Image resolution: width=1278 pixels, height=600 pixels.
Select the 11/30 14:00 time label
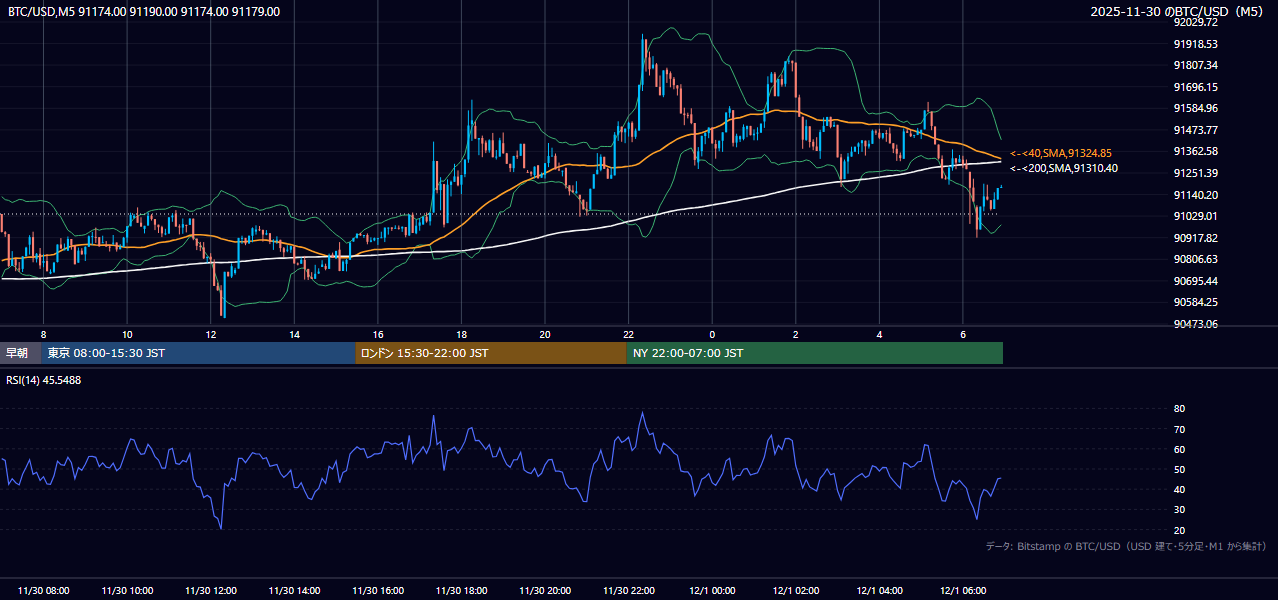pos(294,591)
